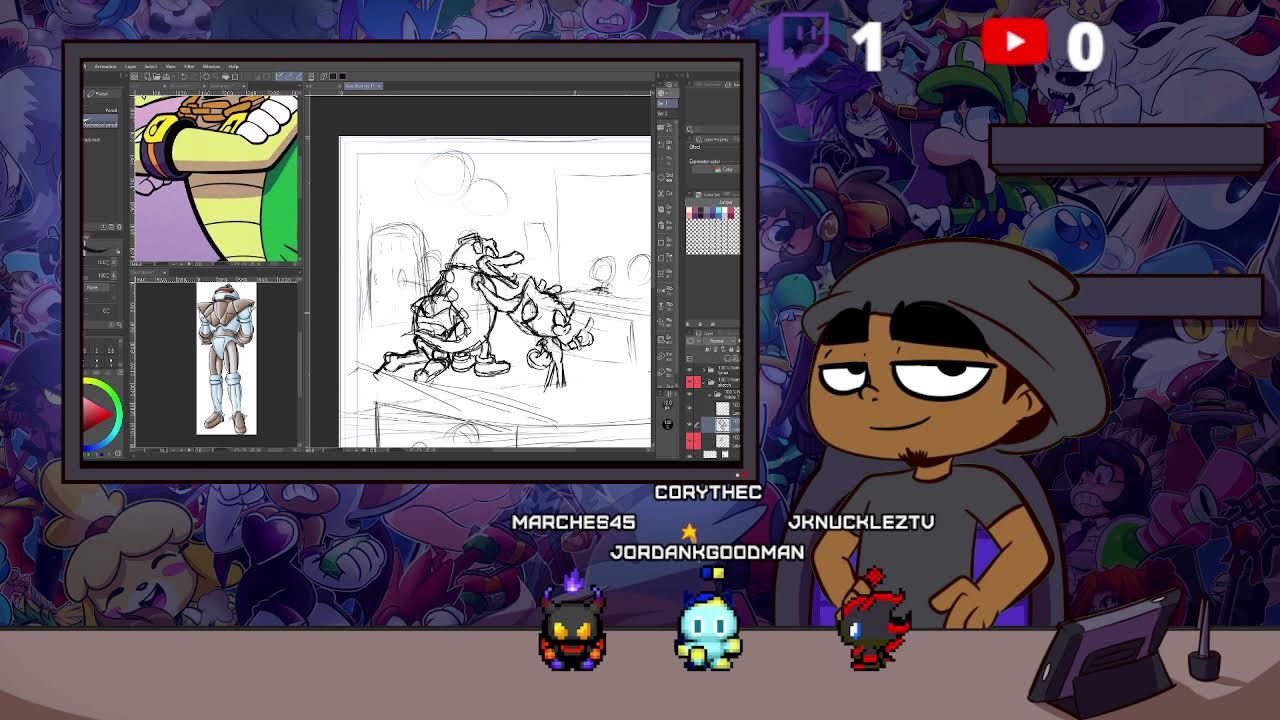This screenshot has height=720, width=1280.
Task: Close the Sea Bot canvas tab
Action: (x=380, y=86)
